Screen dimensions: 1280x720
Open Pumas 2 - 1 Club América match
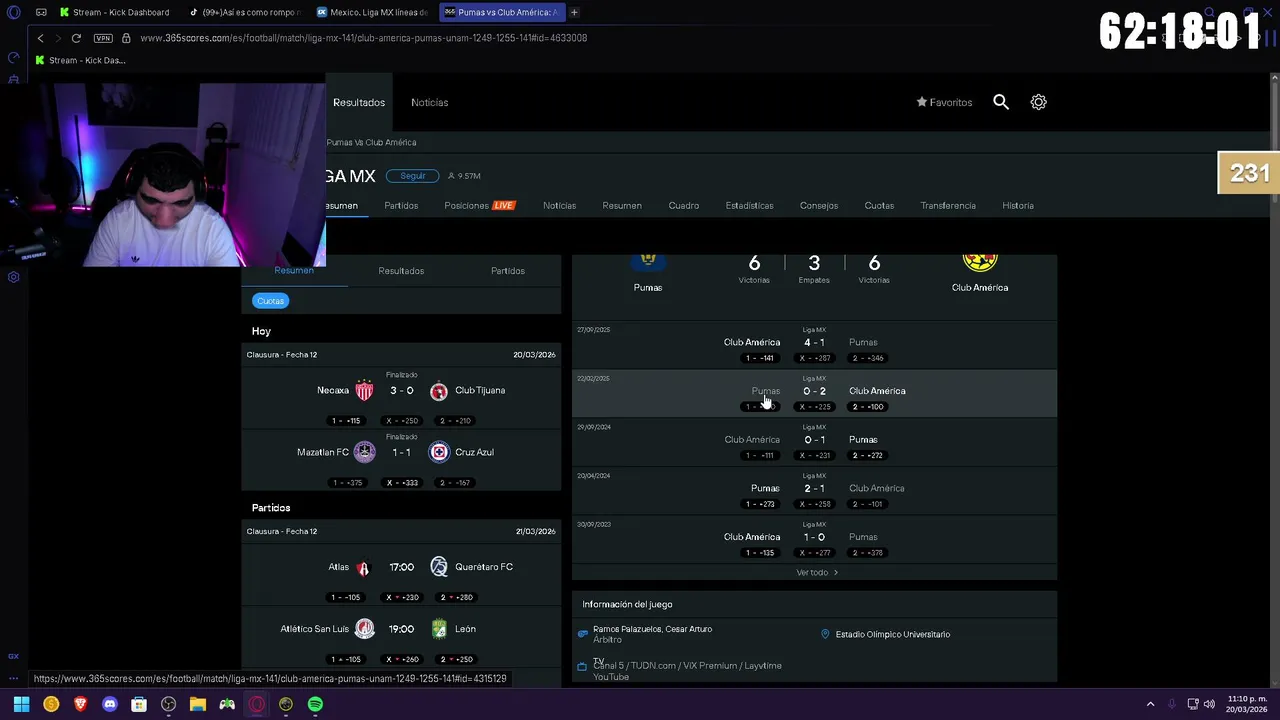814,491
